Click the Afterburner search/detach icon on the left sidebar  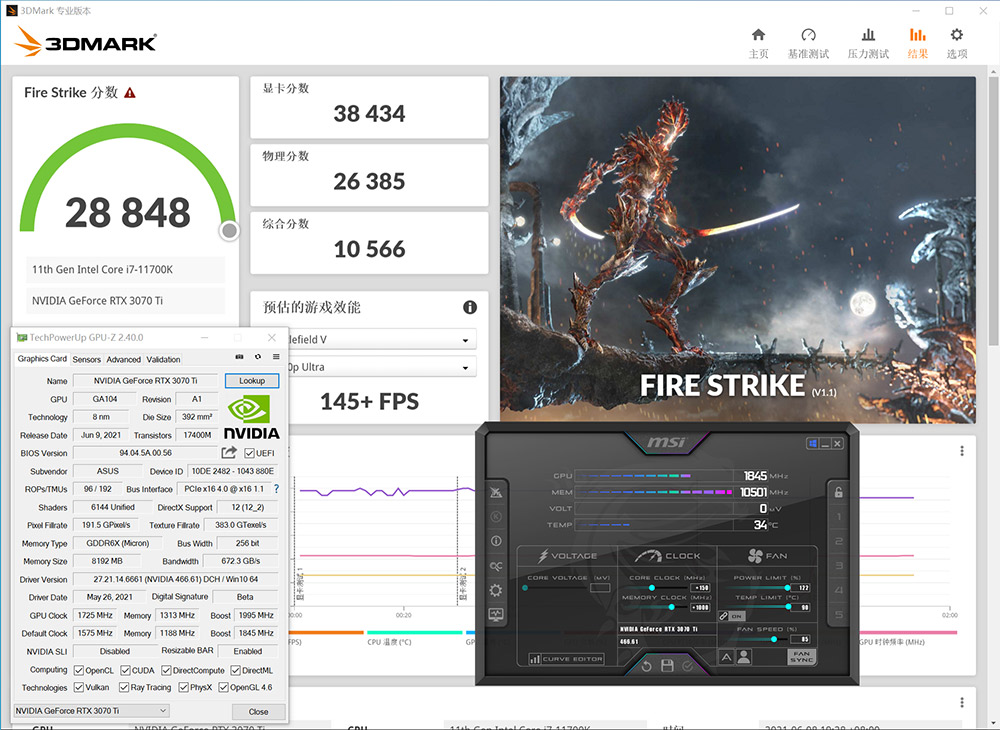[496, 566]
